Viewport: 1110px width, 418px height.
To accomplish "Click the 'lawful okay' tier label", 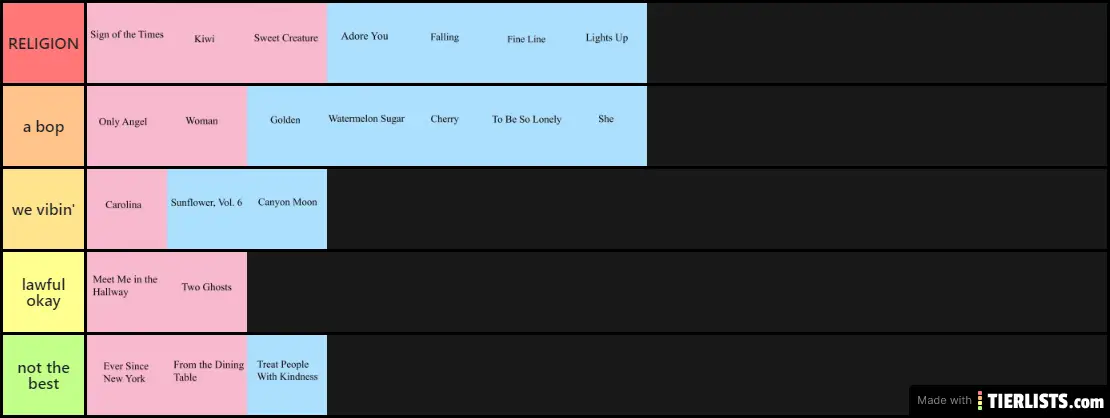I will pos(43,292).
